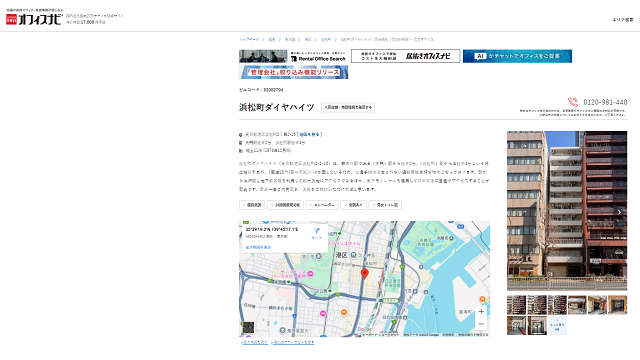
Task: Expand more photos tile in gallery
Action: pyautogui.click(x=557, y=325)
